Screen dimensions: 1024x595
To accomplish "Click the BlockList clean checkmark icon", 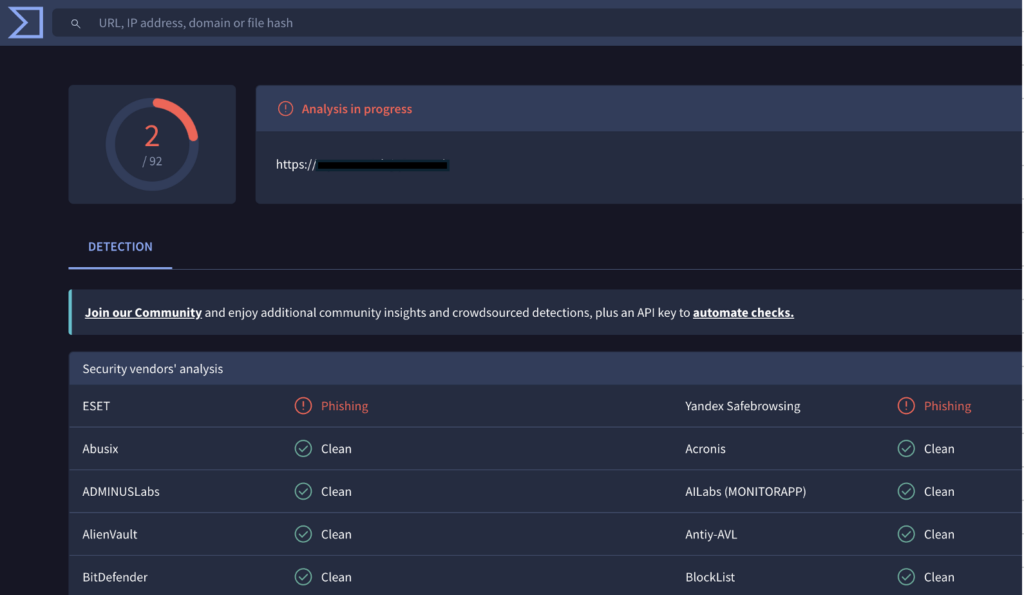I will (x=906, y=577).
